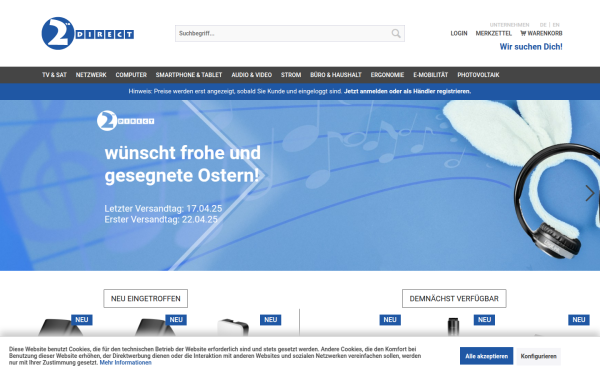This screenshot has height=375, width=600.
Task: Open the TV & SAT menu
Action: (x=54, y=75)
